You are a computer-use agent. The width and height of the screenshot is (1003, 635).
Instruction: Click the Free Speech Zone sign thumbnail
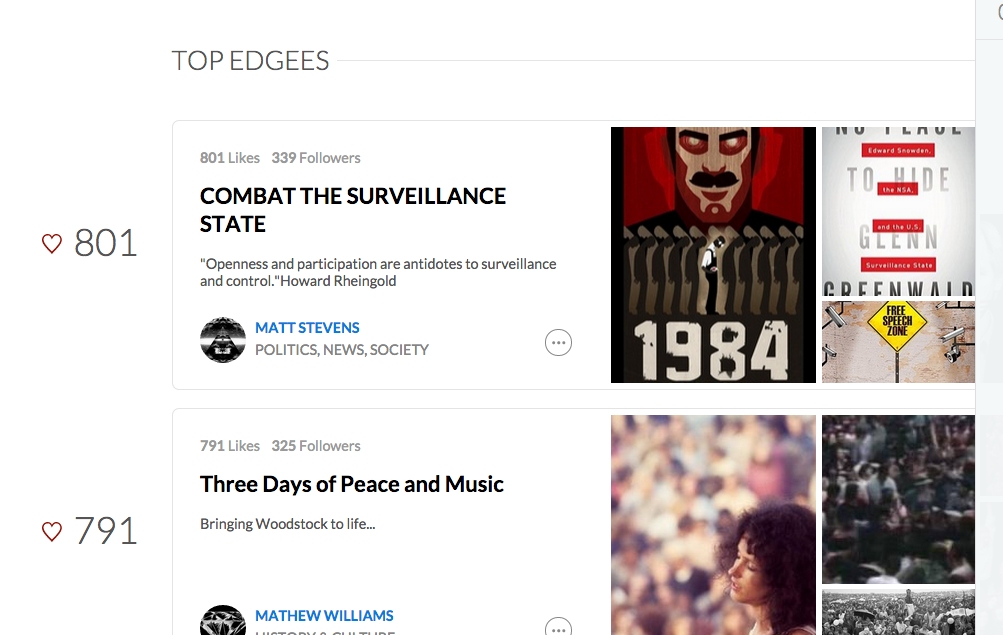pyautogui.click(x=898, y=342)
